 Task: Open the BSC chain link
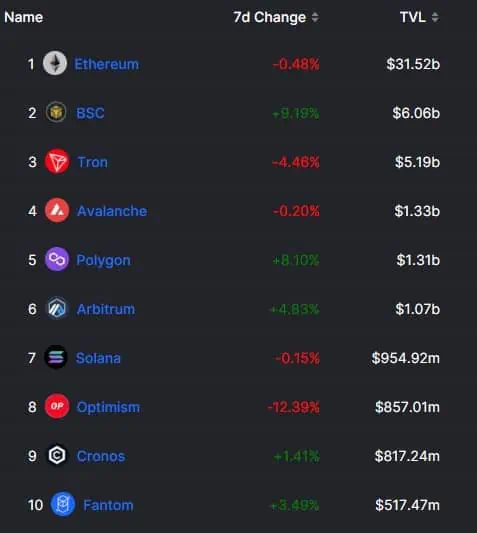pos(90,113)
